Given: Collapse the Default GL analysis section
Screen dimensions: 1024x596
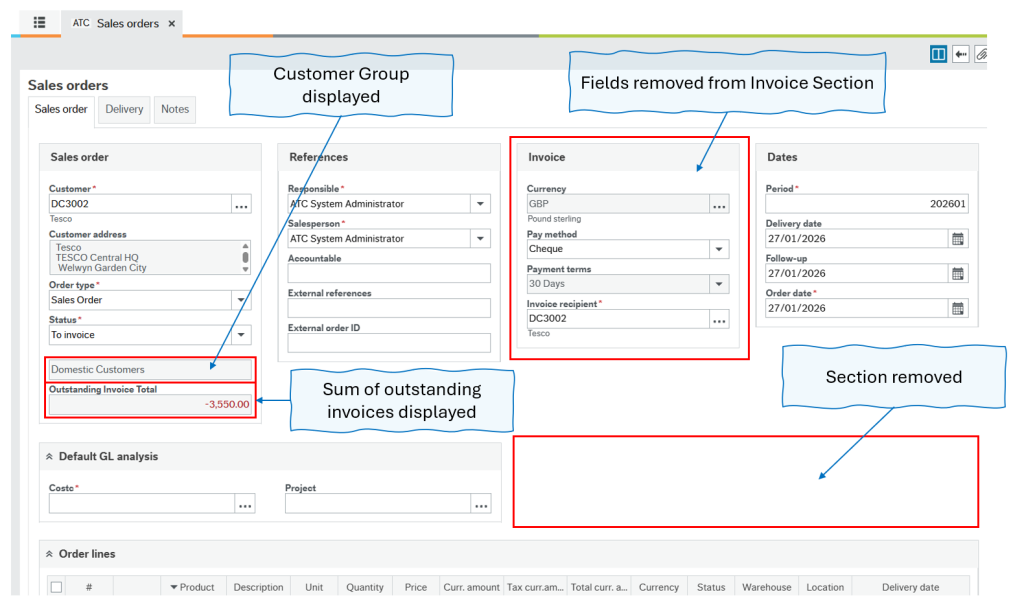Looking at the screenshot, I should click(50, 456).
